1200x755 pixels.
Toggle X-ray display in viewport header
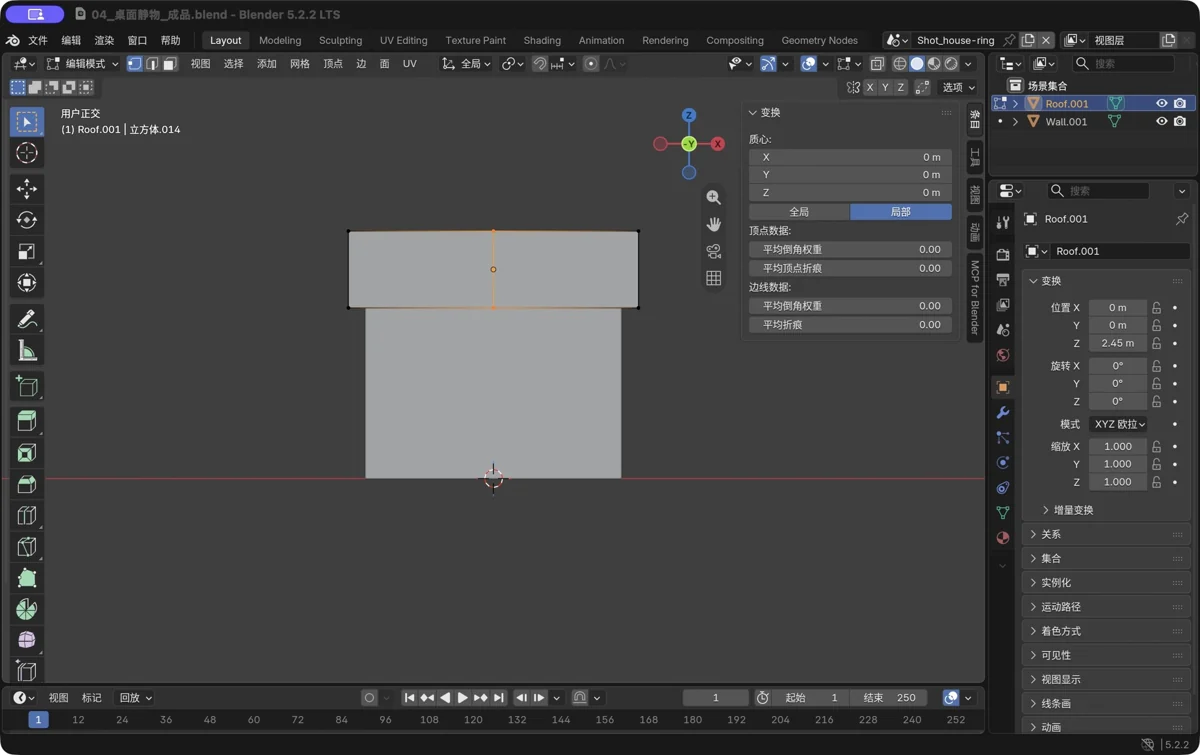click(877, 64)
